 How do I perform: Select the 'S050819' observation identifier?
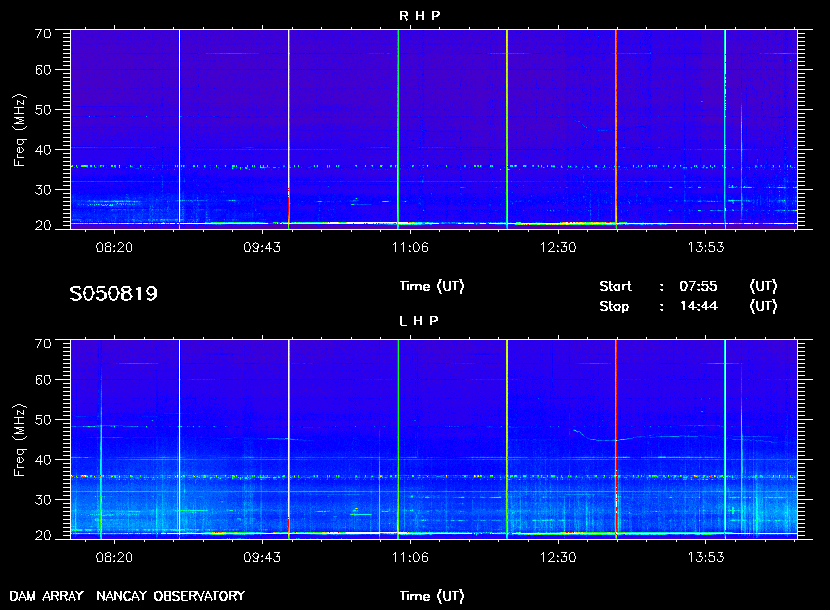[x=113, y=293]
